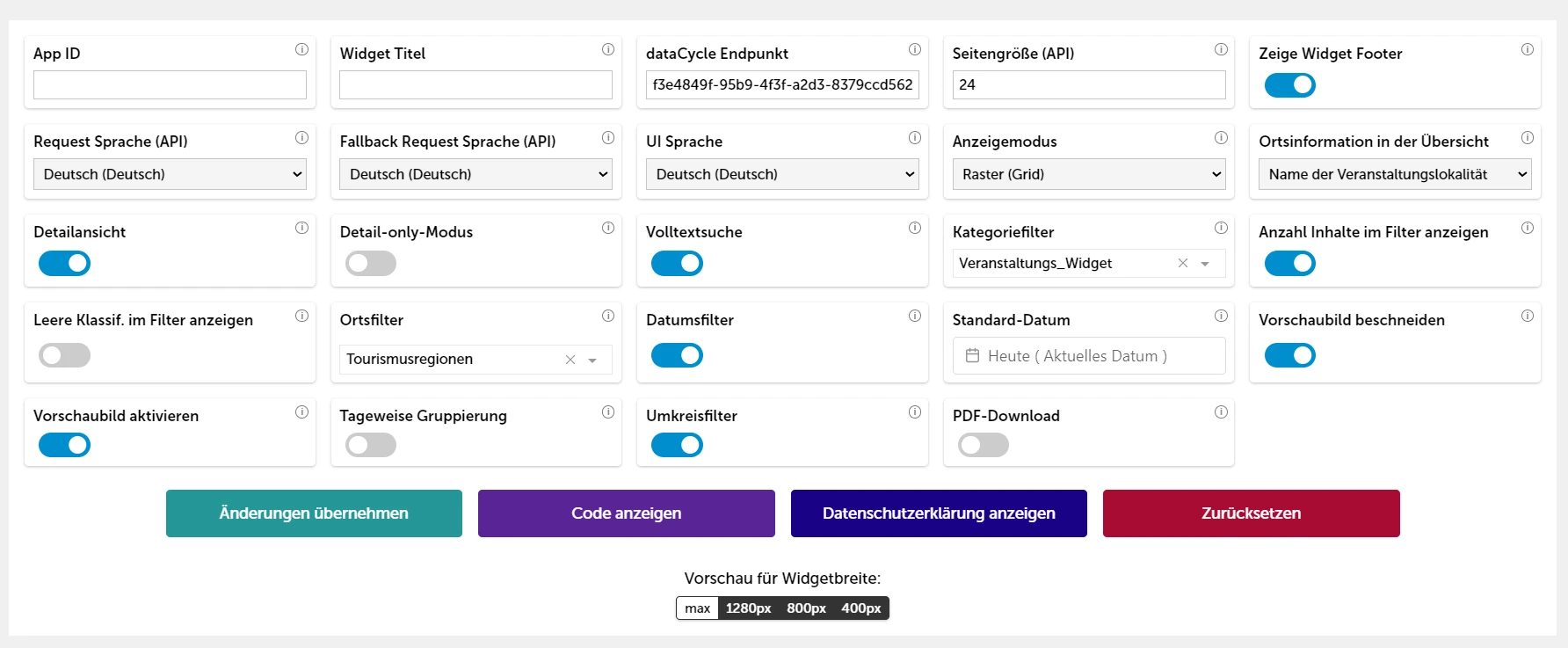1568x648 pixels.
Task: Show info for Zeige Widget Footer
Action: 1527,49
